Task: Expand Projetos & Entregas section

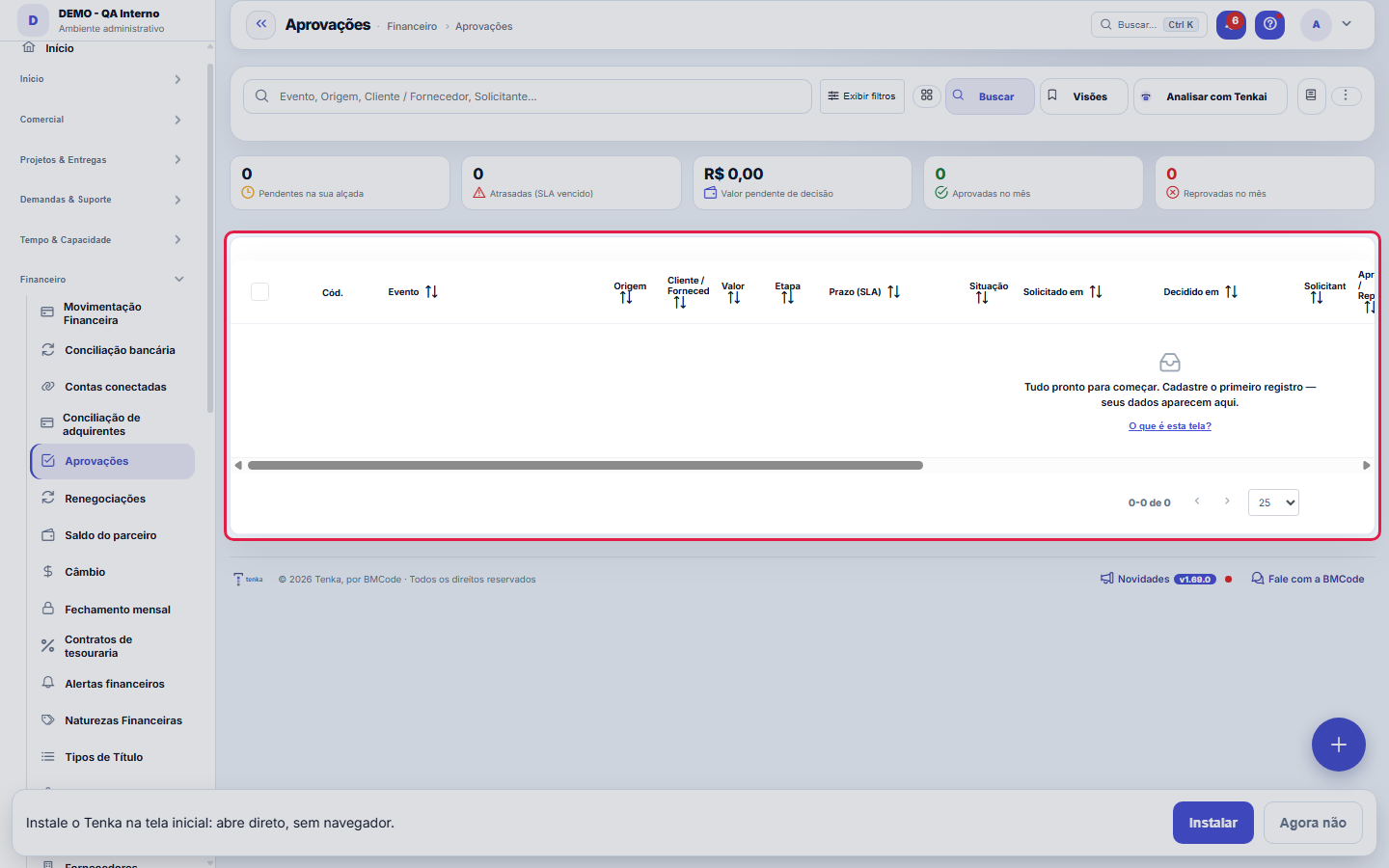Action: (x=100, y=160)
